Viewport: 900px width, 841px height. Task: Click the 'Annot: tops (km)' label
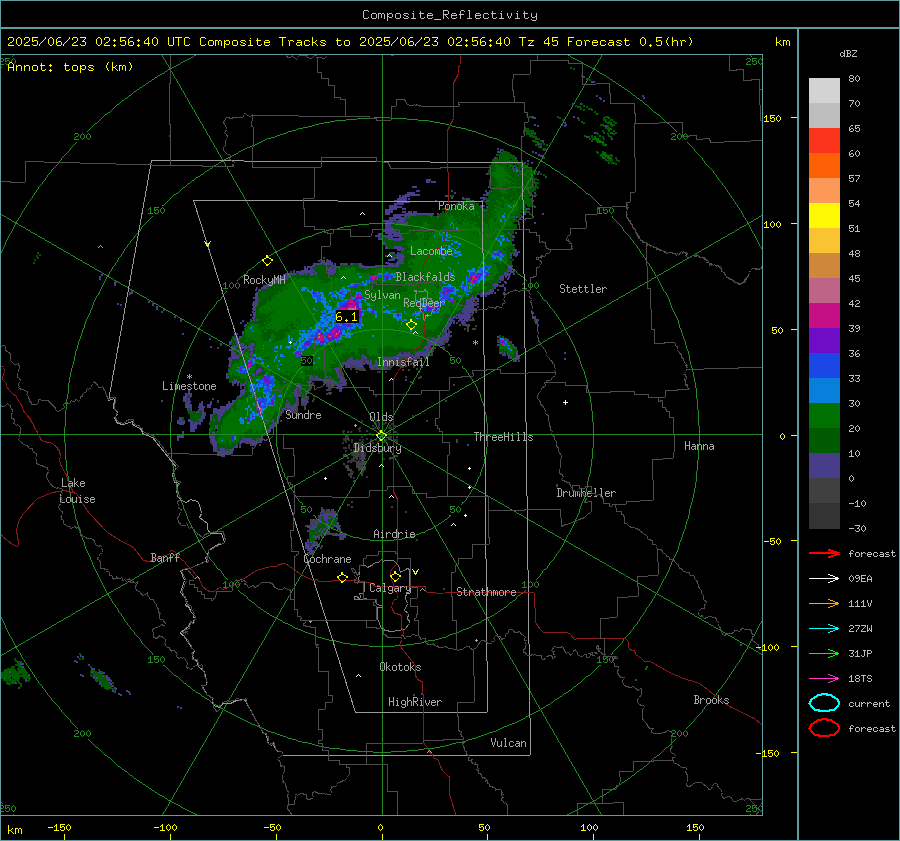click(70, 67)
